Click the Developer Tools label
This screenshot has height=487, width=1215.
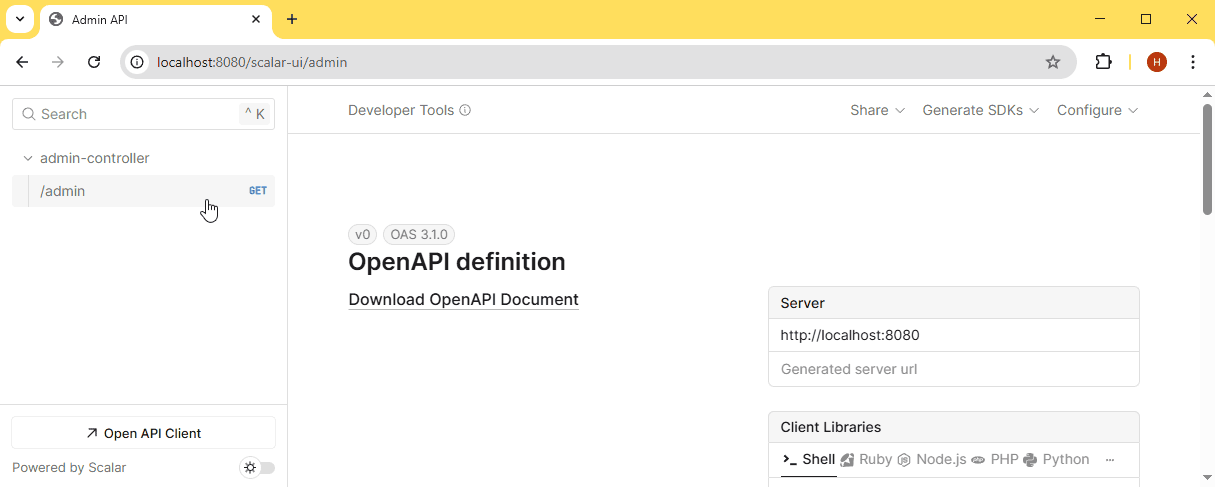(401, 110)
